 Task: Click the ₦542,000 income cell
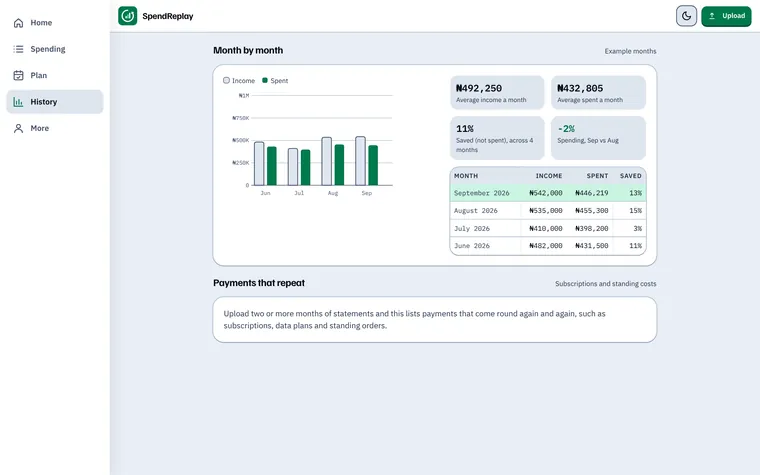point(546,193)
